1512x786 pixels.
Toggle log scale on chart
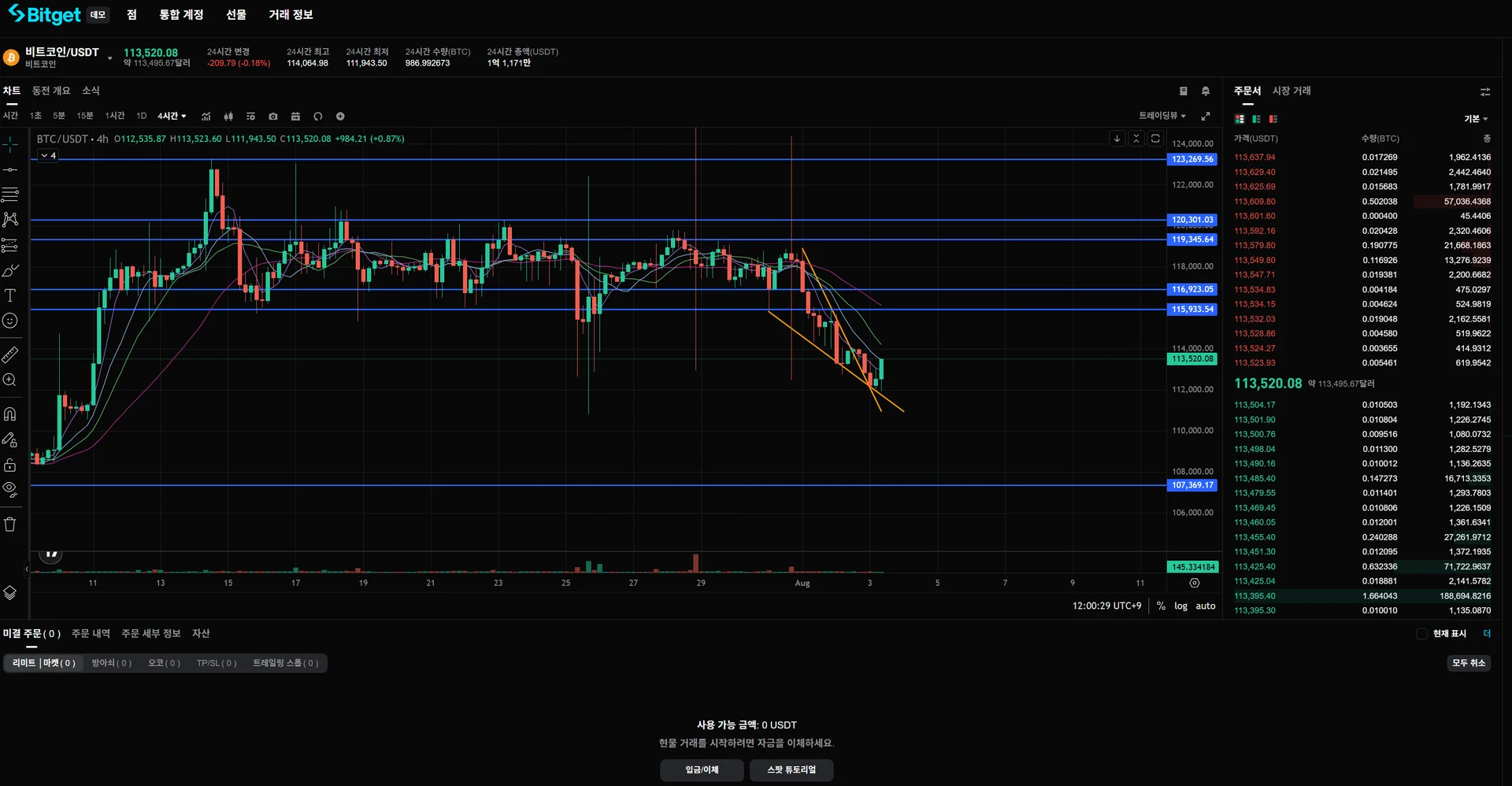(x=1180, y=606)
